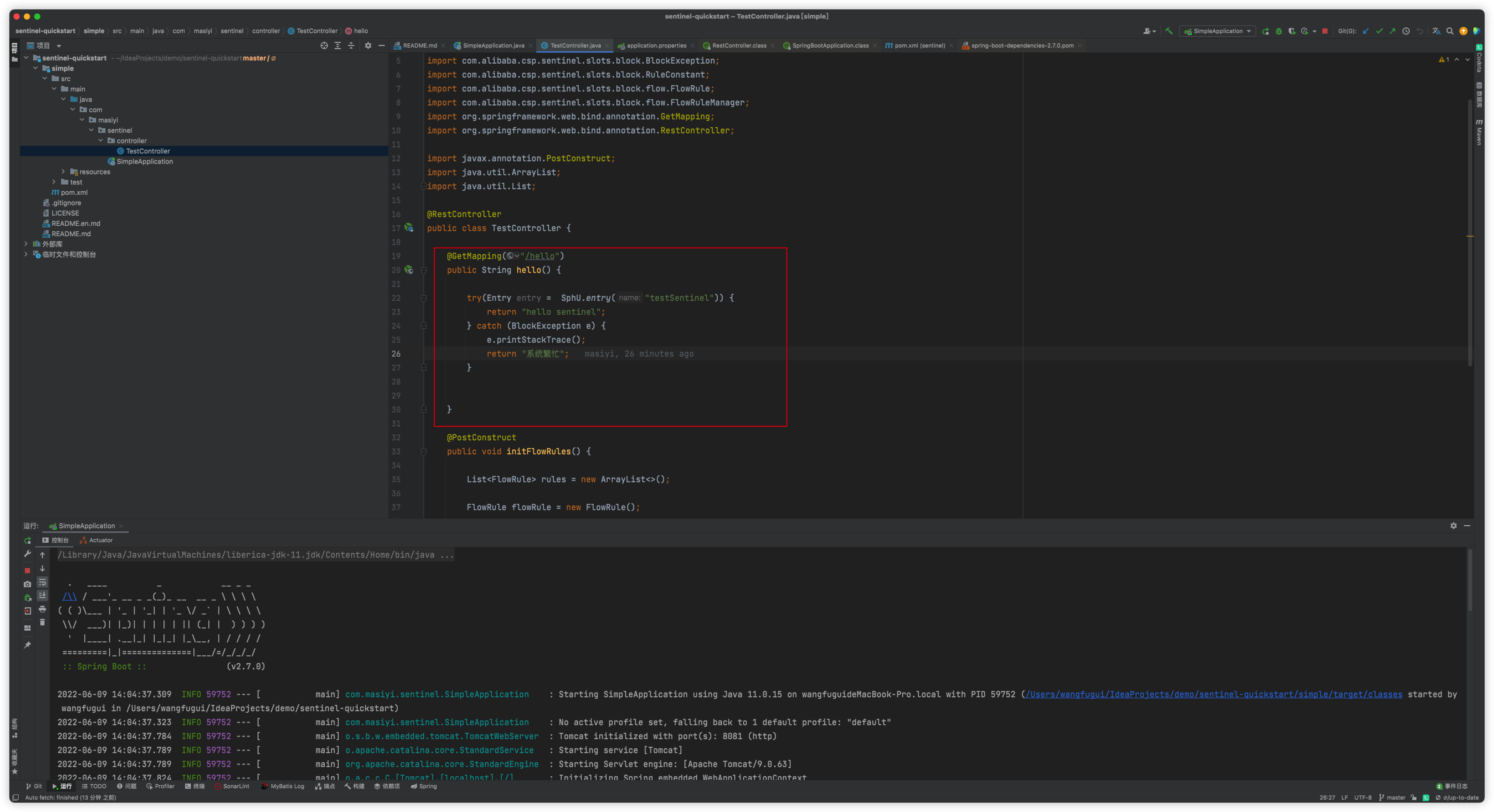
Task: Open Git history clock icon
Action: click(x=1406, y=31)
